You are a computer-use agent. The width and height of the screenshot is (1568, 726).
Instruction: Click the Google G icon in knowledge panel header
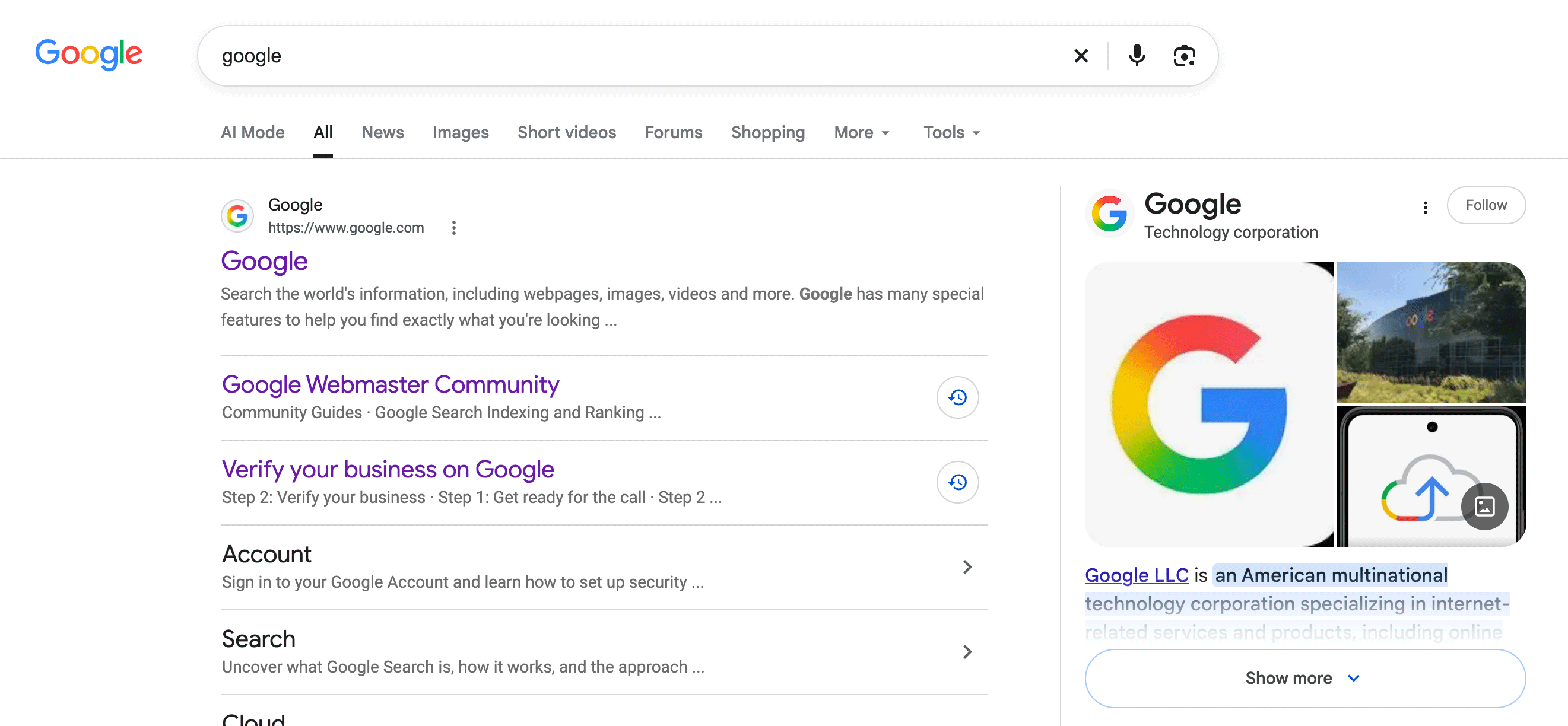point(1109,214)
